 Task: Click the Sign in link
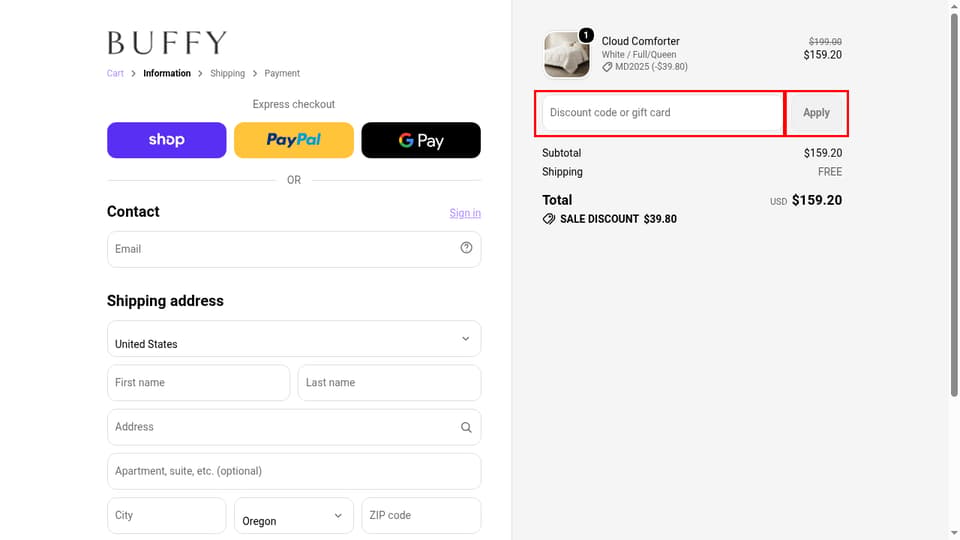tap(465, 213)
